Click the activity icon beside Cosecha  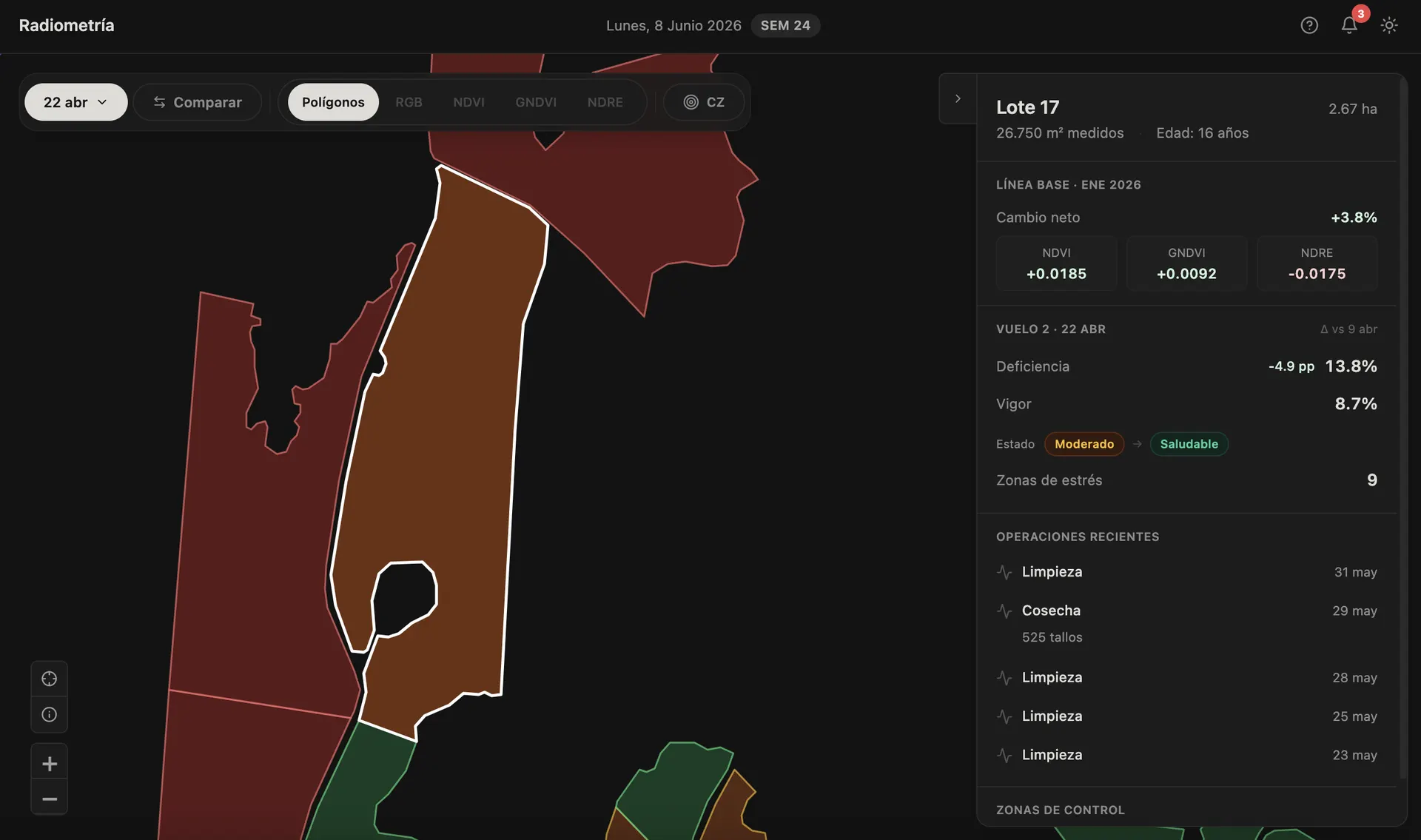pyautogui.click(x=1004, y=611)
